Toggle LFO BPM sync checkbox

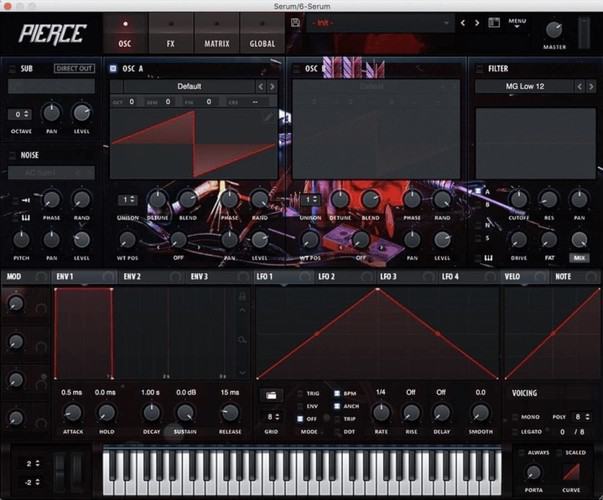pyautogui.click(x=337, y=393)
